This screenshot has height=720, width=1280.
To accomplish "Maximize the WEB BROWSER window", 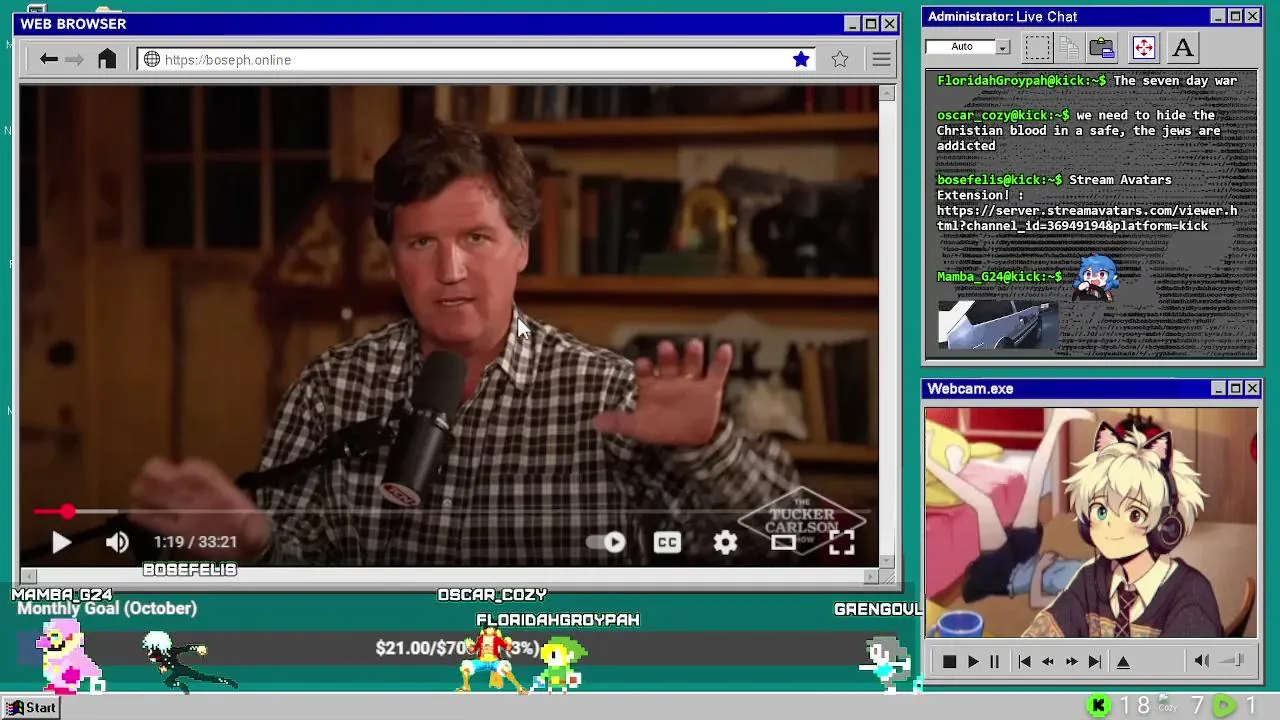I will pyautogui.click(x=871, y=23).
